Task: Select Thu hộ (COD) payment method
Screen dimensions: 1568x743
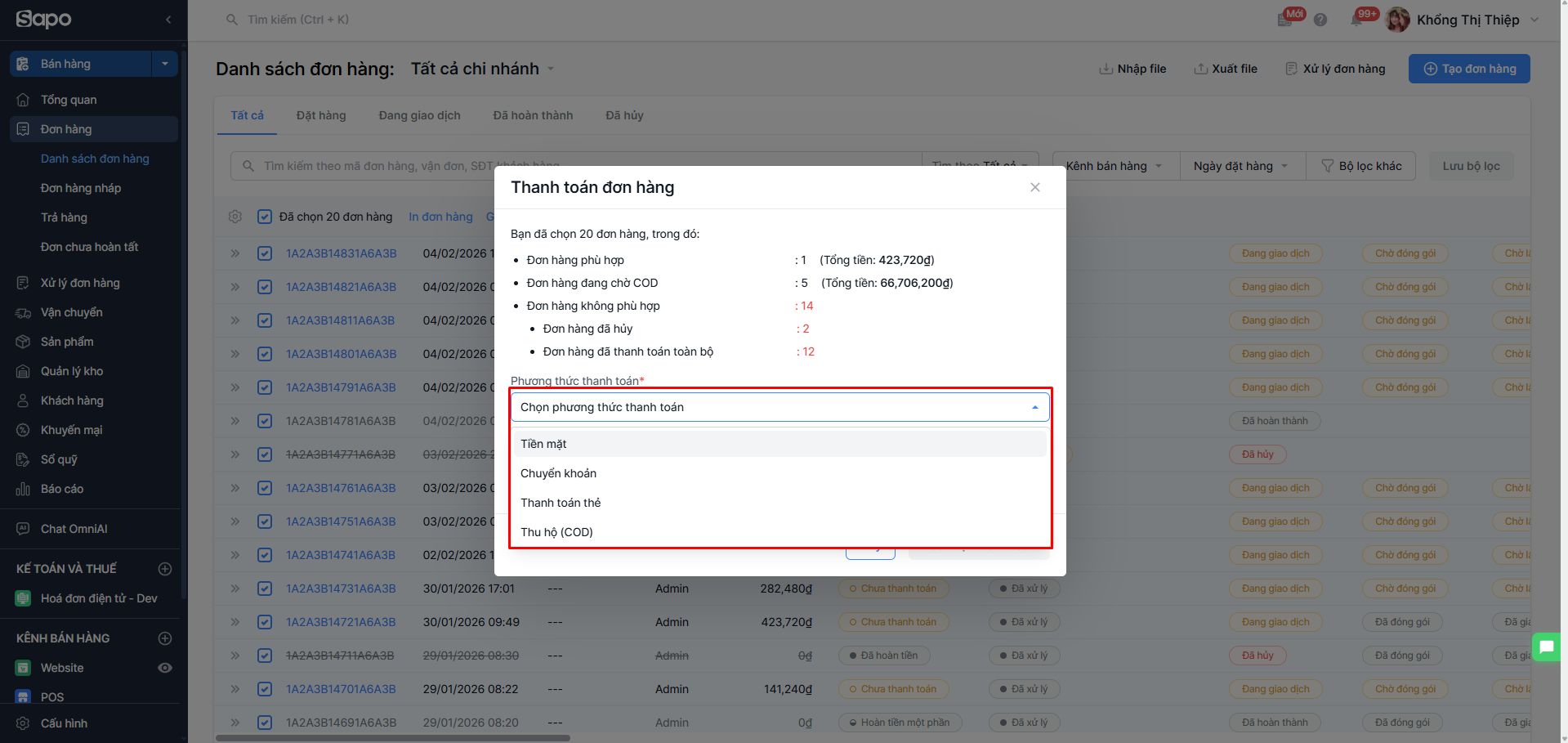Action: tap(780, 532)
